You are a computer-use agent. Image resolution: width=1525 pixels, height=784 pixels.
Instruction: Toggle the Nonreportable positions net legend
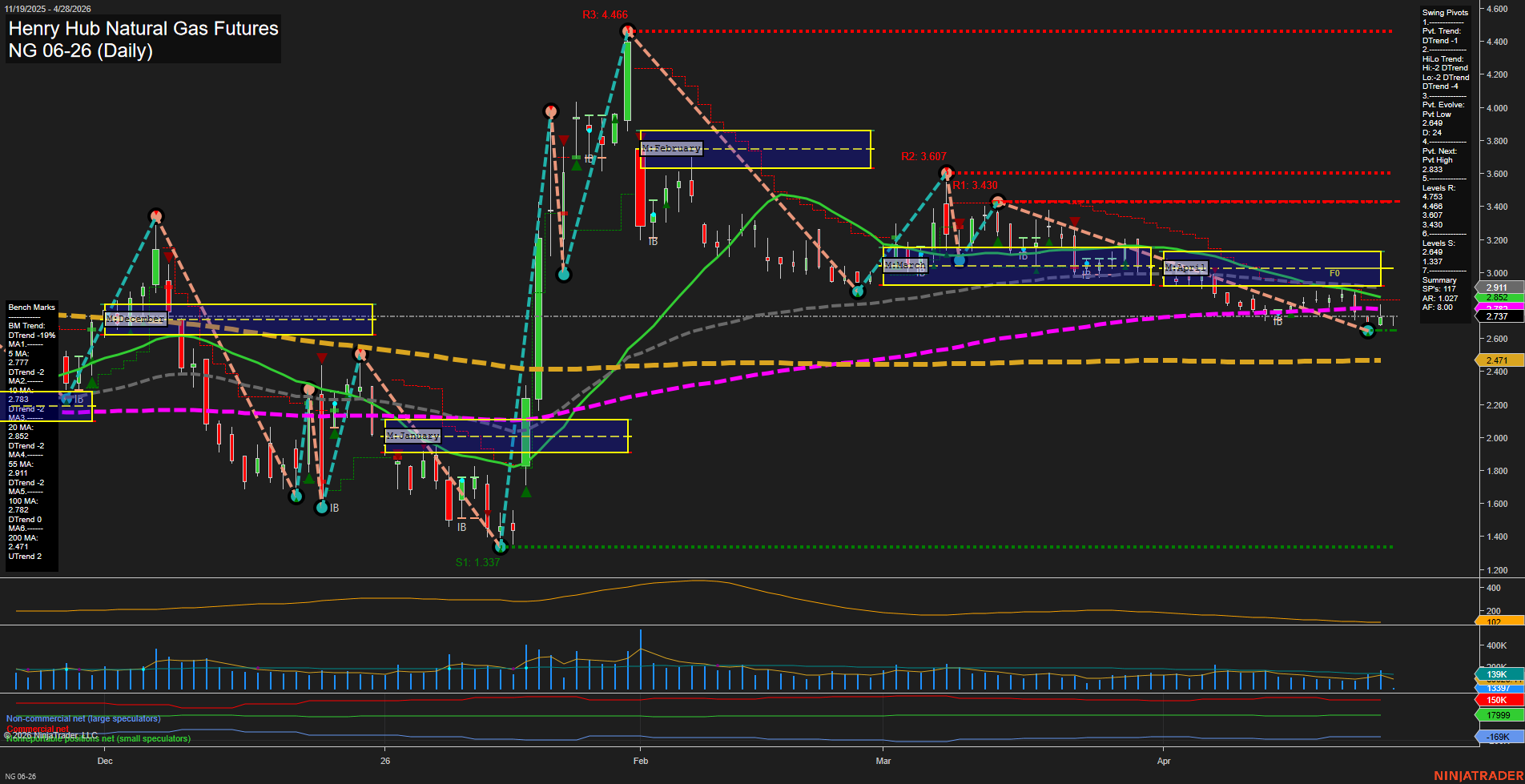(x=98, y=738)
